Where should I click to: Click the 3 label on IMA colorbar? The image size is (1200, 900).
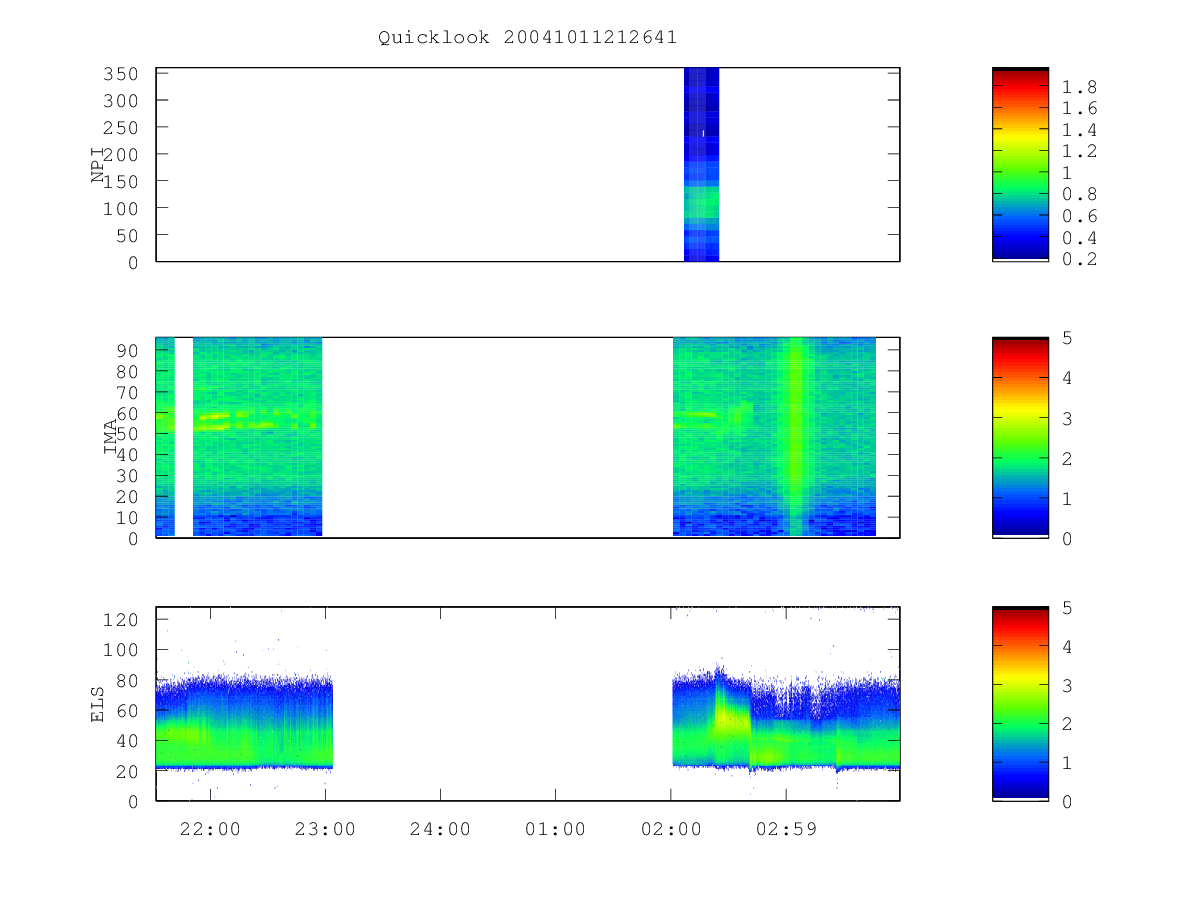pos(1067,418)
